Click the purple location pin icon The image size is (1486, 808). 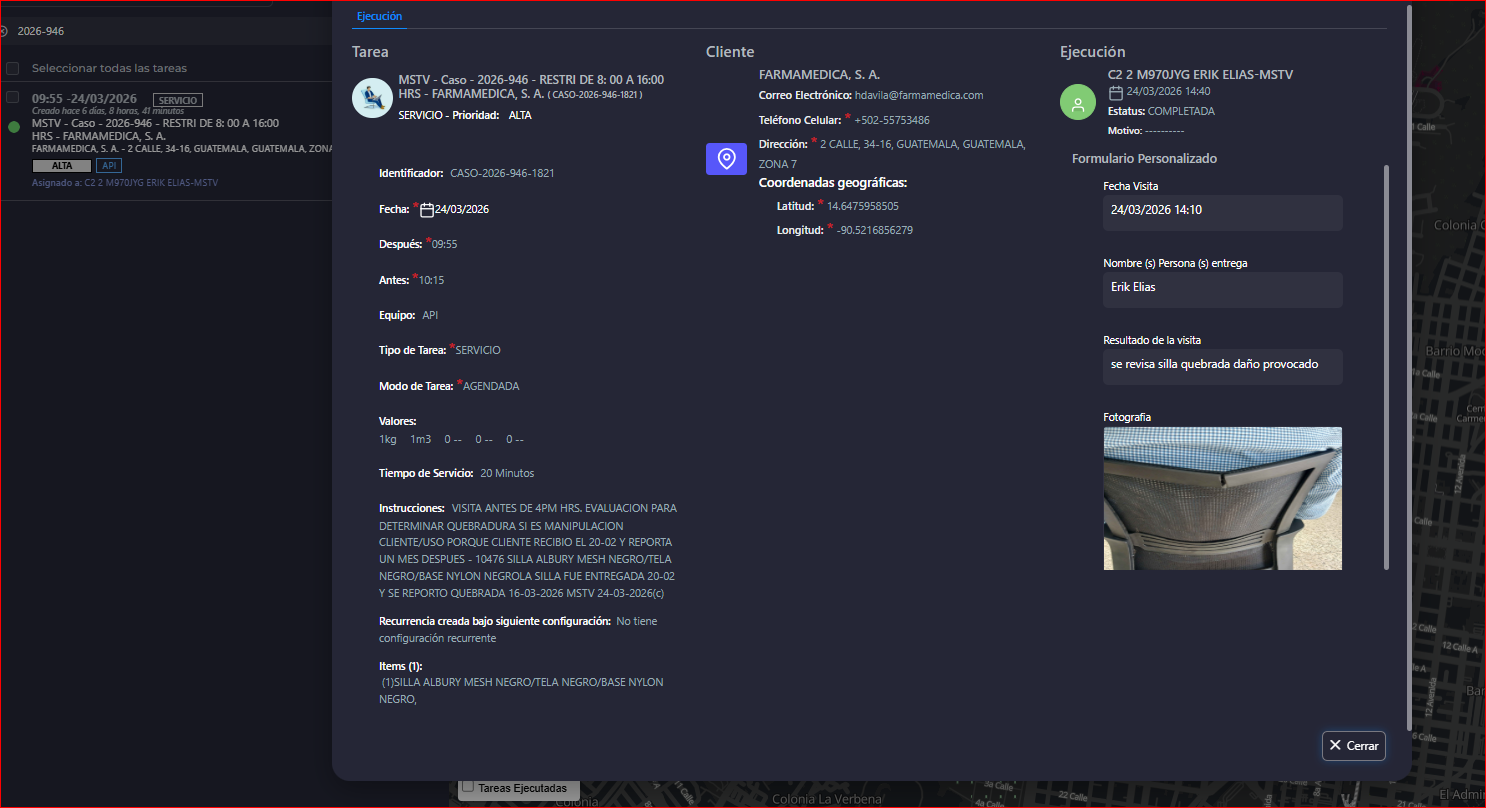pos(727,159)
